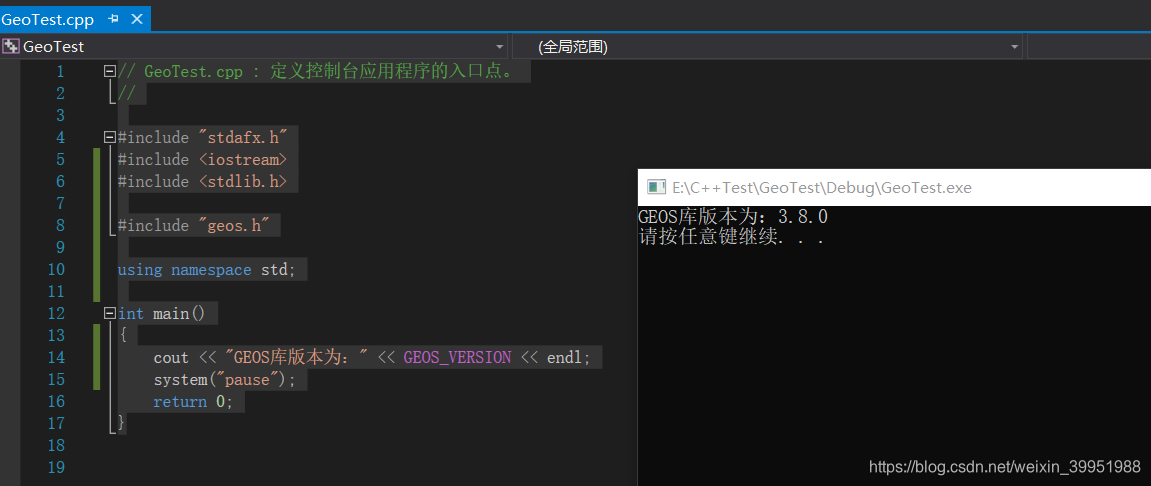This screenshot has width=1151, height=486.
Task: Click the first comment line about GeoTest.cpp
Action: [316, 71]
